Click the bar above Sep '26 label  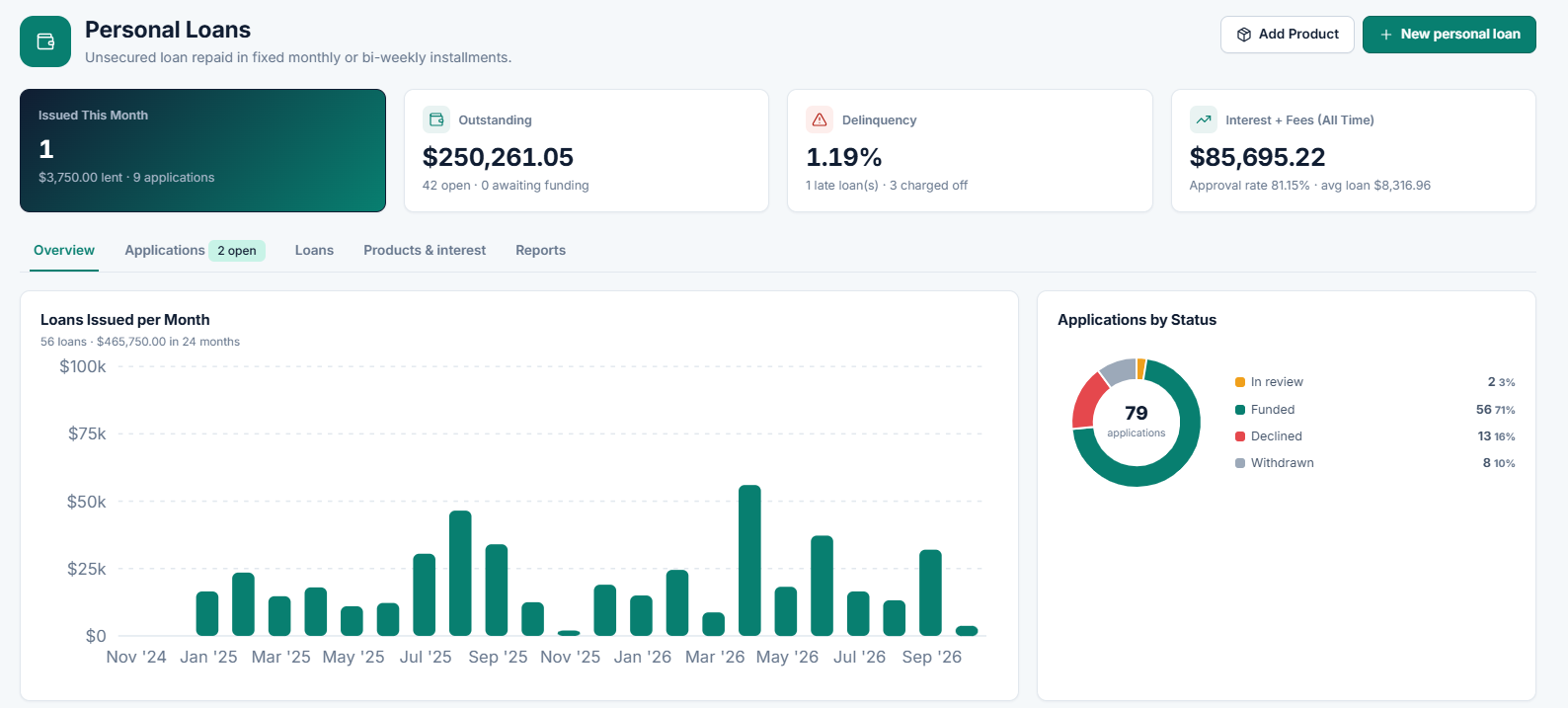pyautogui.click(x=930, y=592)
